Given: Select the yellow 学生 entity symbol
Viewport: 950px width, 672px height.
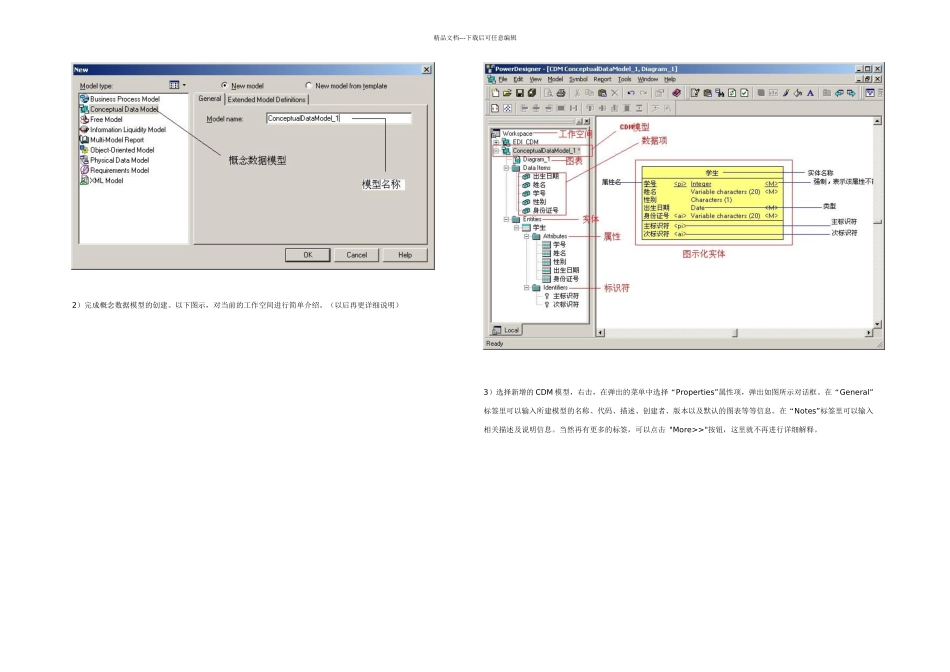Looking at the screenshot, I should (x=712, y=203).
